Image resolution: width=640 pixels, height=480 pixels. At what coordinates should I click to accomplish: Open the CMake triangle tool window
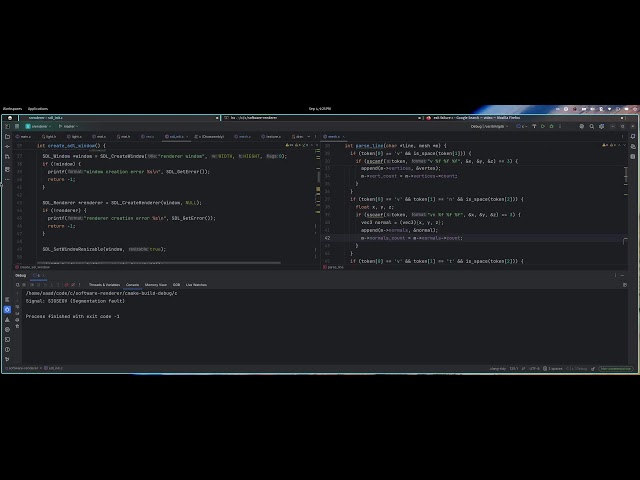click(x=7, y=320)
